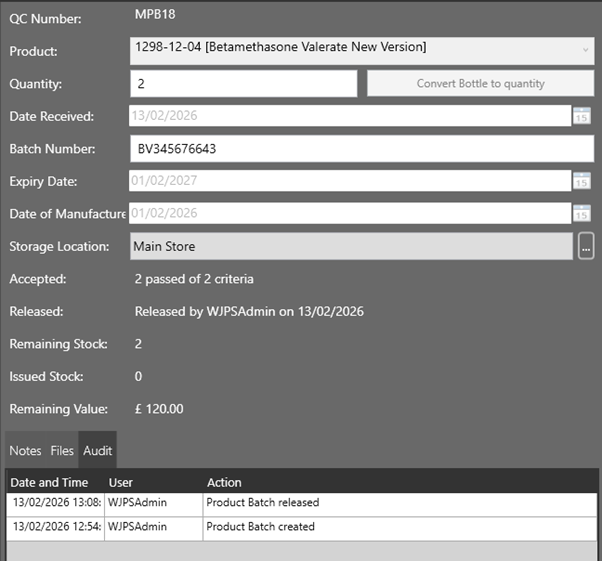Viewport: 602px width, 561px height.
Task: Click the Batch Number input field
Action: click(362, 149)
